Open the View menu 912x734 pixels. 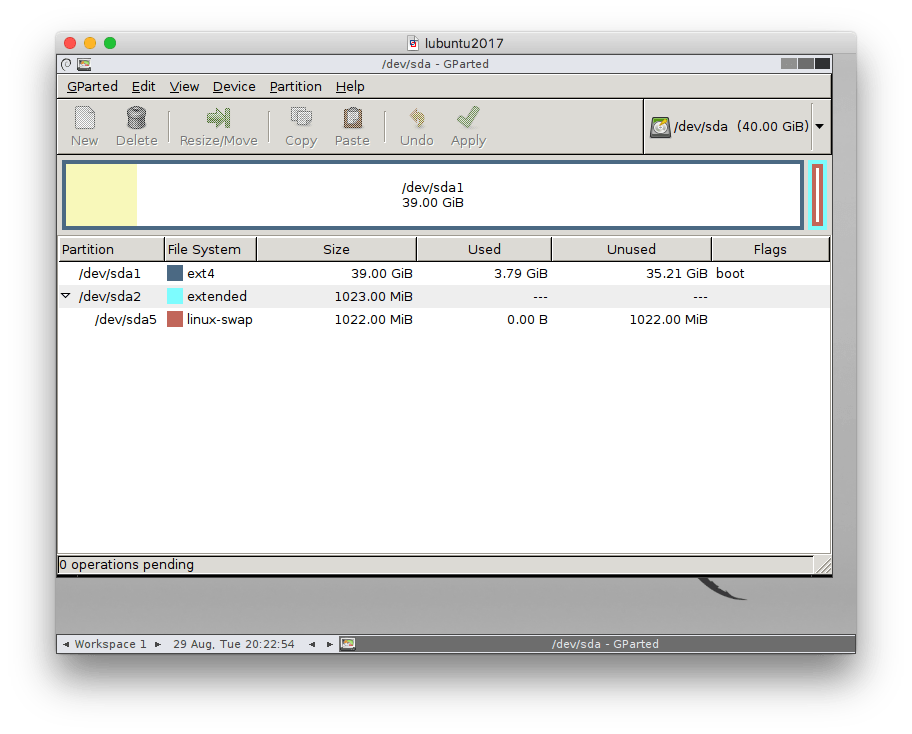(x=184, y=87)
